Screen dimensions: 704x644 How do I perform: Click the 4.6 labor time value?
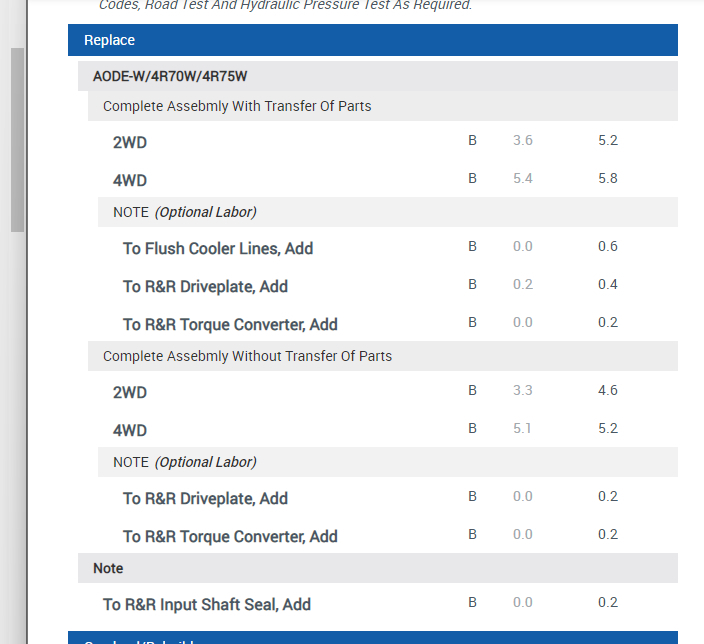click(608, 391)
